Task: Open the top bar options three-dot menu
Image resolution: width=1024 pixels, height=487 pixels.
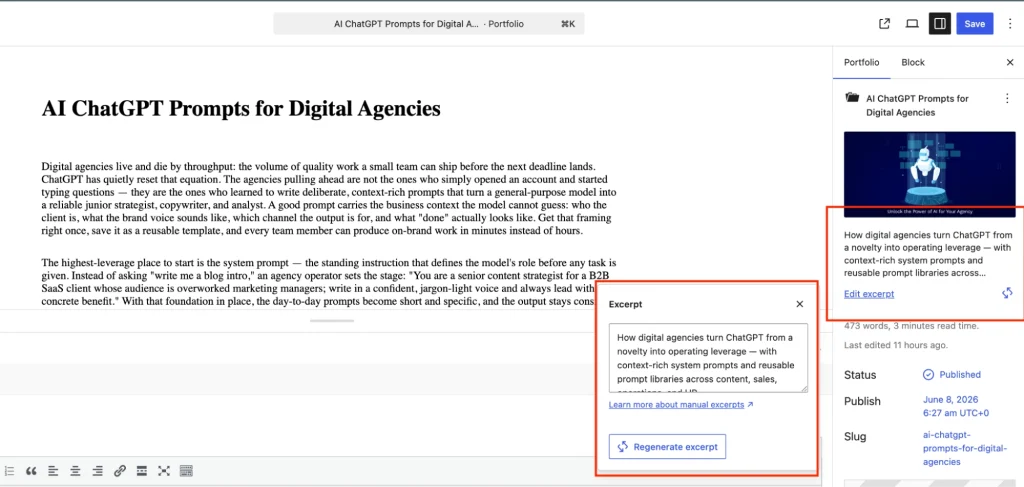Action: click(x=1010, y=24)
